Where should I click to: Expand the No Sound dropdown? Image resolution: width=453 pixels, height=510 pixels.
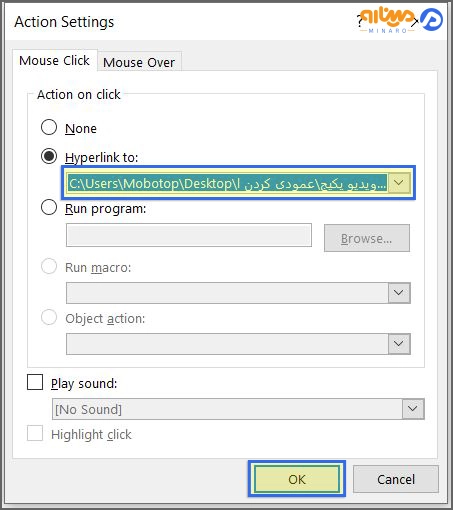tap(413, 409)
